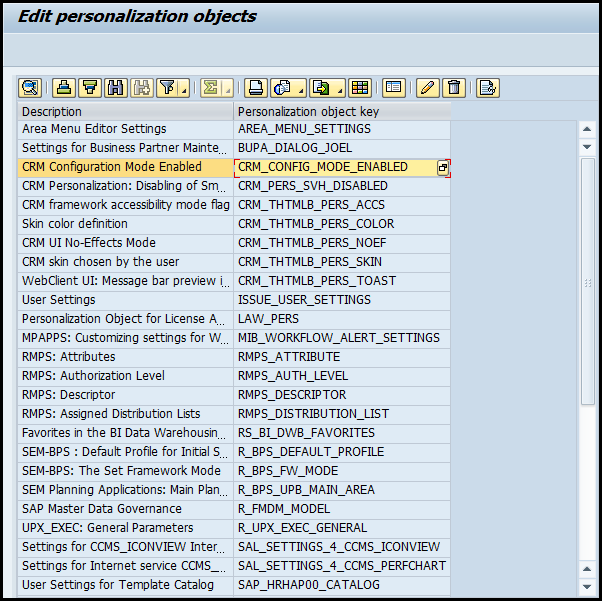Select the ISSUE_USER_SETTINGS cell

[x=342, y=300]
